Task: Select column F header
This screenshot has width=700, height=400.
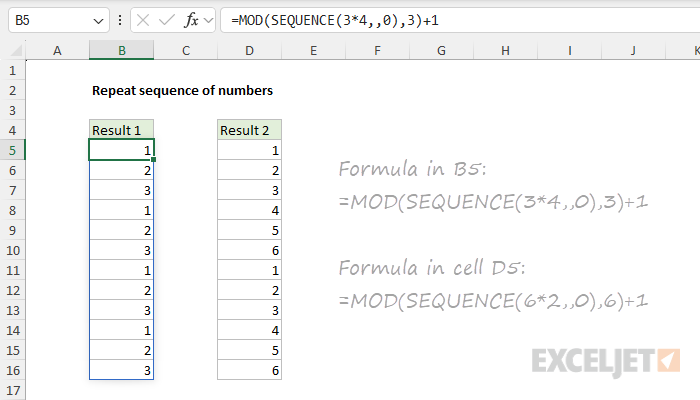Action: 378,50
